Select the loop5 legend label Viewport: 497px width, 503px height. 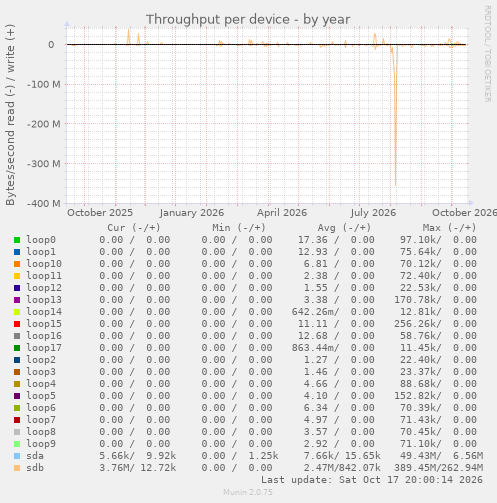point(41,396)
